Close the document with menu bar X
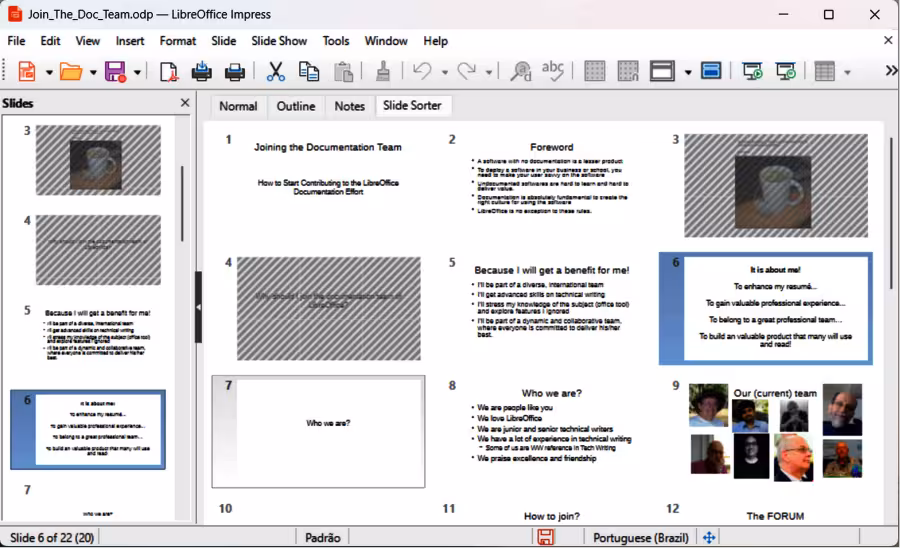The width and height of the screenshot is (900, 548). pyautogui.click(x=888, y=40)
